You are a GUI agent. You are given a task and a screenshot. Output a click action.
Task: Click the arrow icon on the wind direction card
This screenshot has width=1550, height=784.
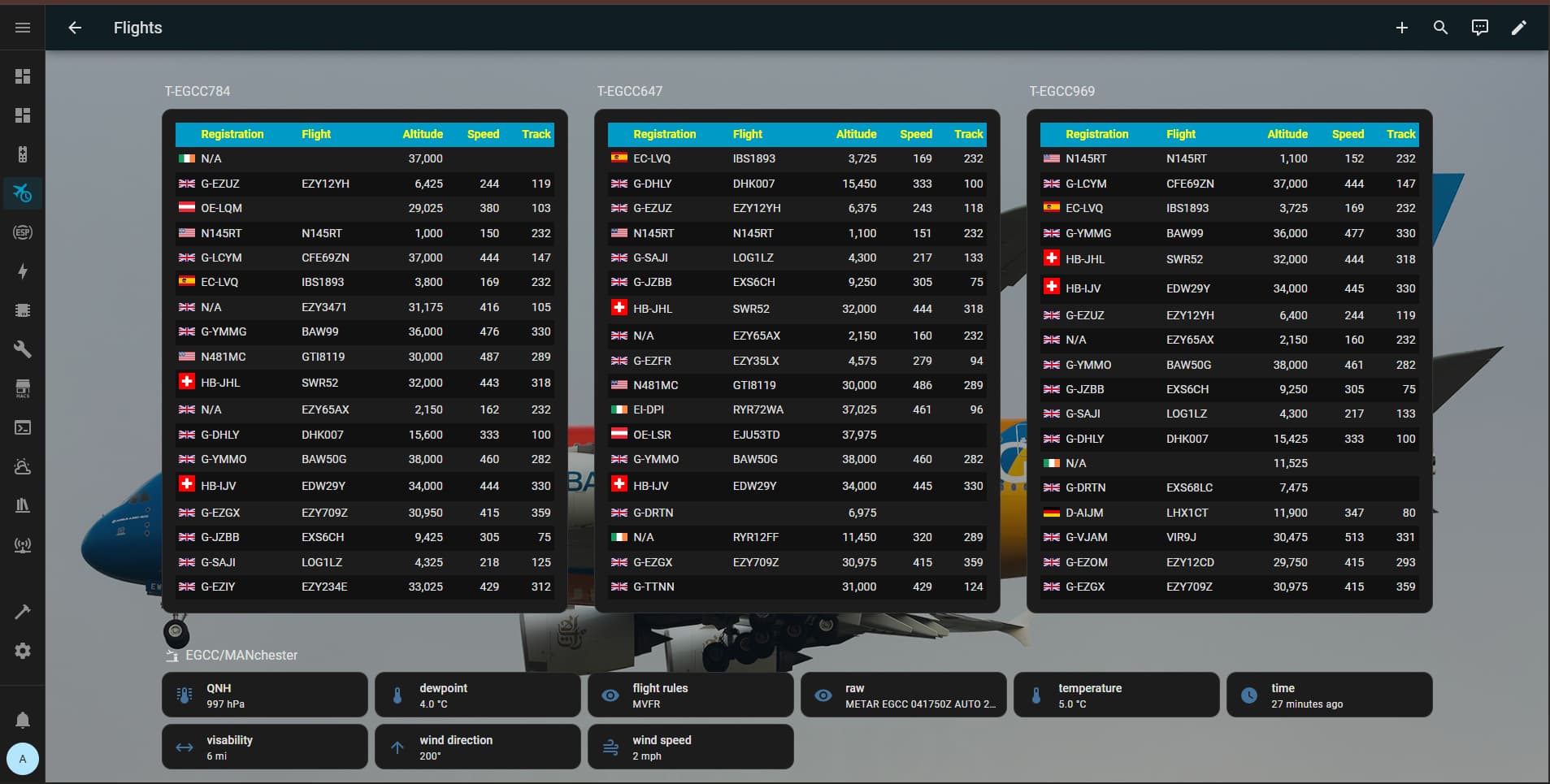point(397,747)
